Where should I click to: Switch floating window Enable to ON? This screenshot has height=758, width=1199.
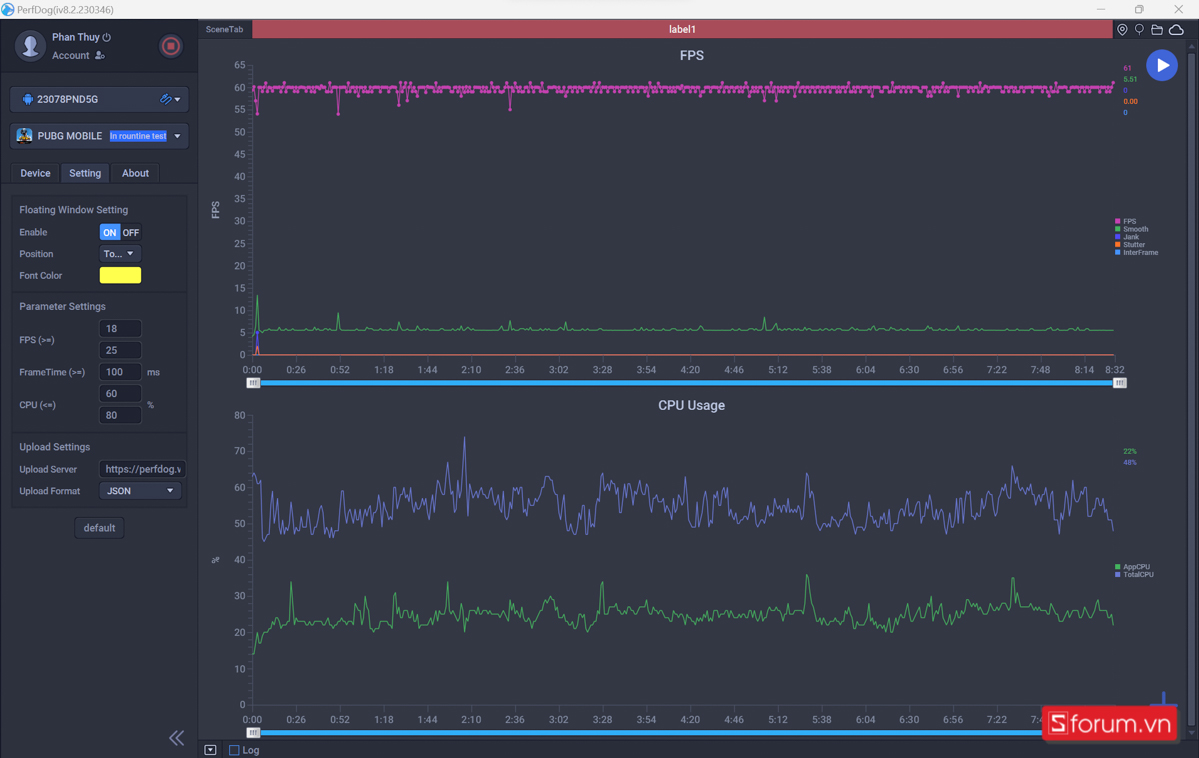pyautogui.click(x=109, y=233)
